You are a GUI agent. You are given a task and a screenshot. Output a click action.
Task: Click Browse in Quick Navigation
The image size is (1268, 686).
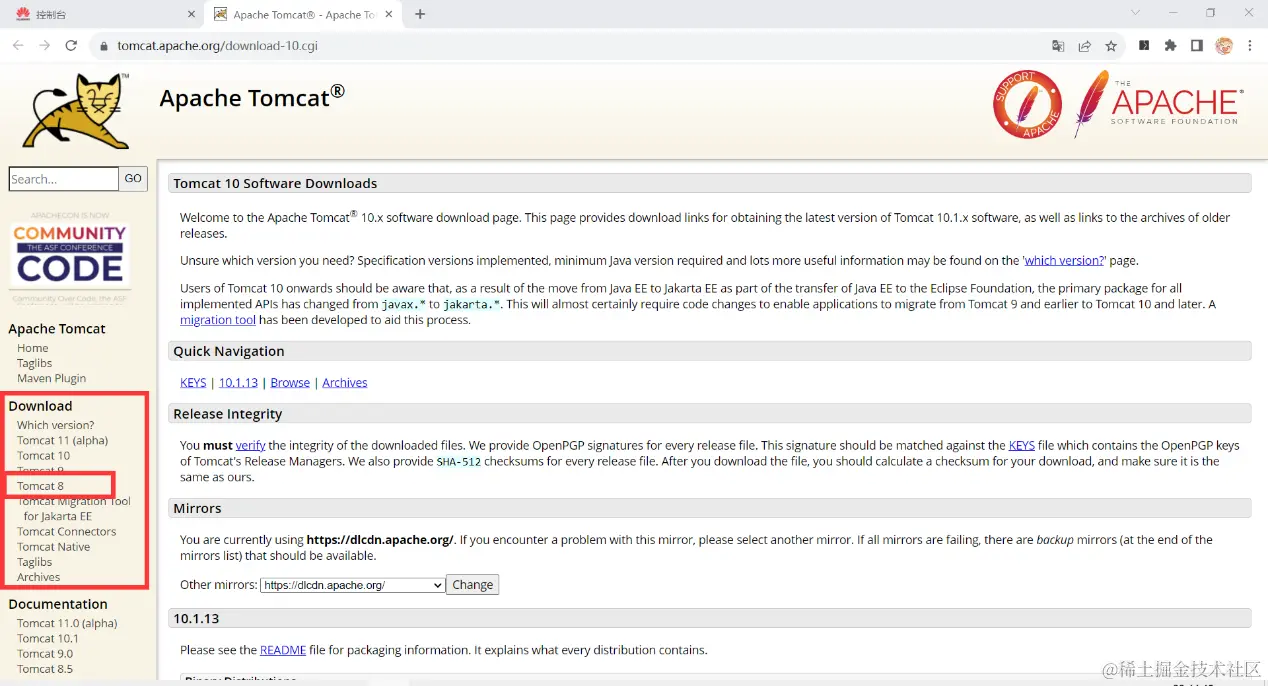click(290, 382)
